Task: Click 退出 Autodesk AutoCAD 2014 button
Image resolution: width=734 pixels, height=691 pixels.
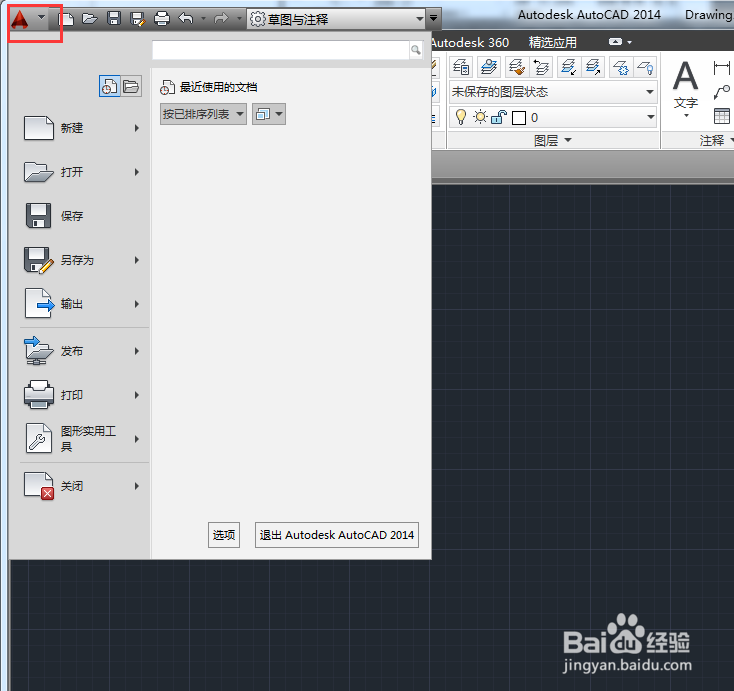Action: coord(337,535)
